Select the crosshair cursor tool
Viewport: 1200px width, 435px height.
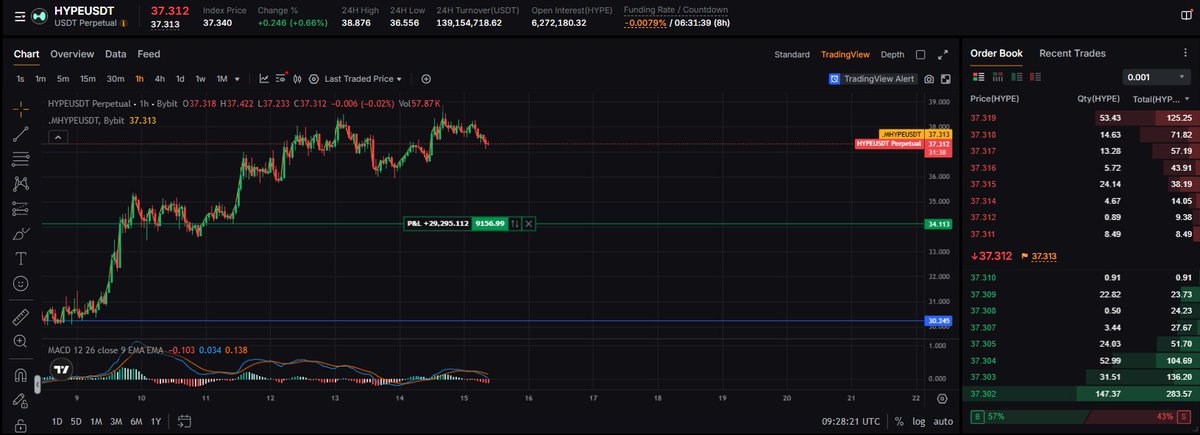(20, 107)
